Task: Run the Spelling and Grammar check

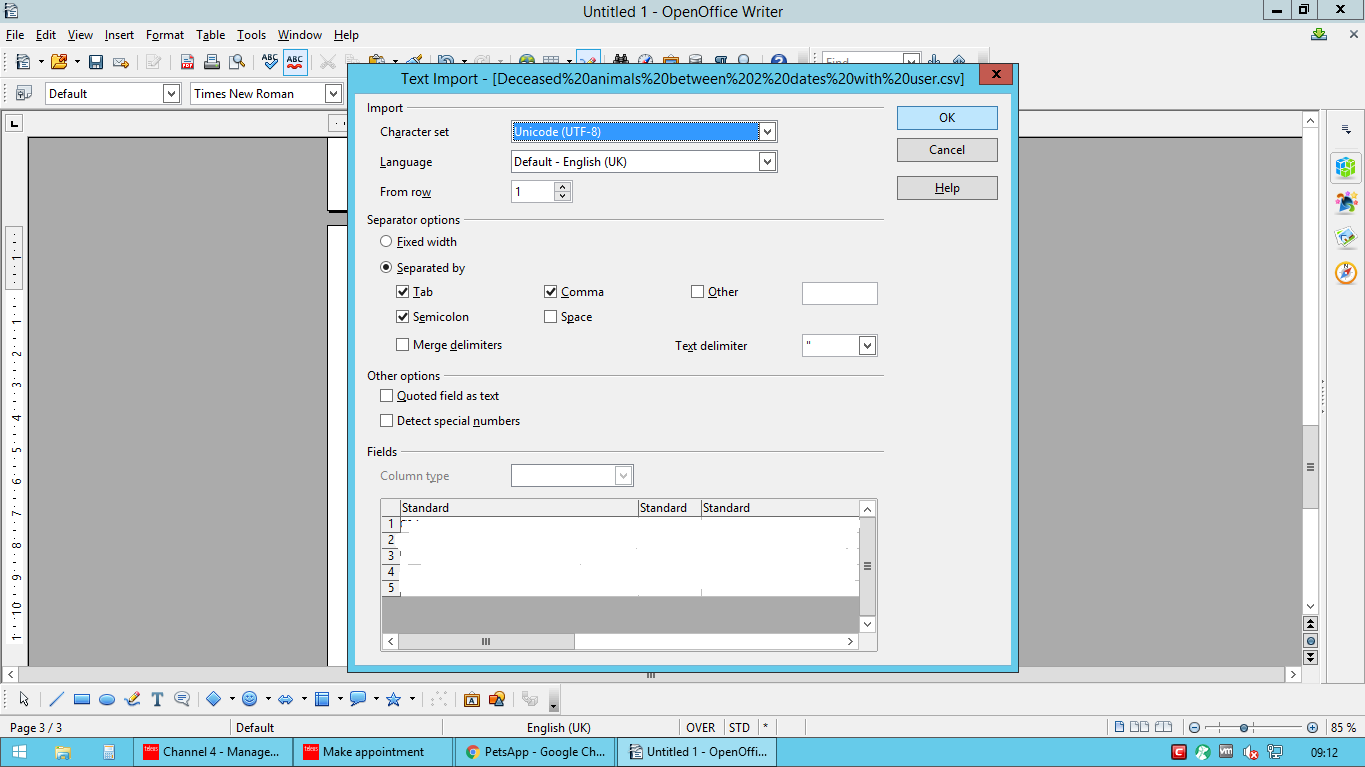Action: pyautogui.click(x=269, y=61)
